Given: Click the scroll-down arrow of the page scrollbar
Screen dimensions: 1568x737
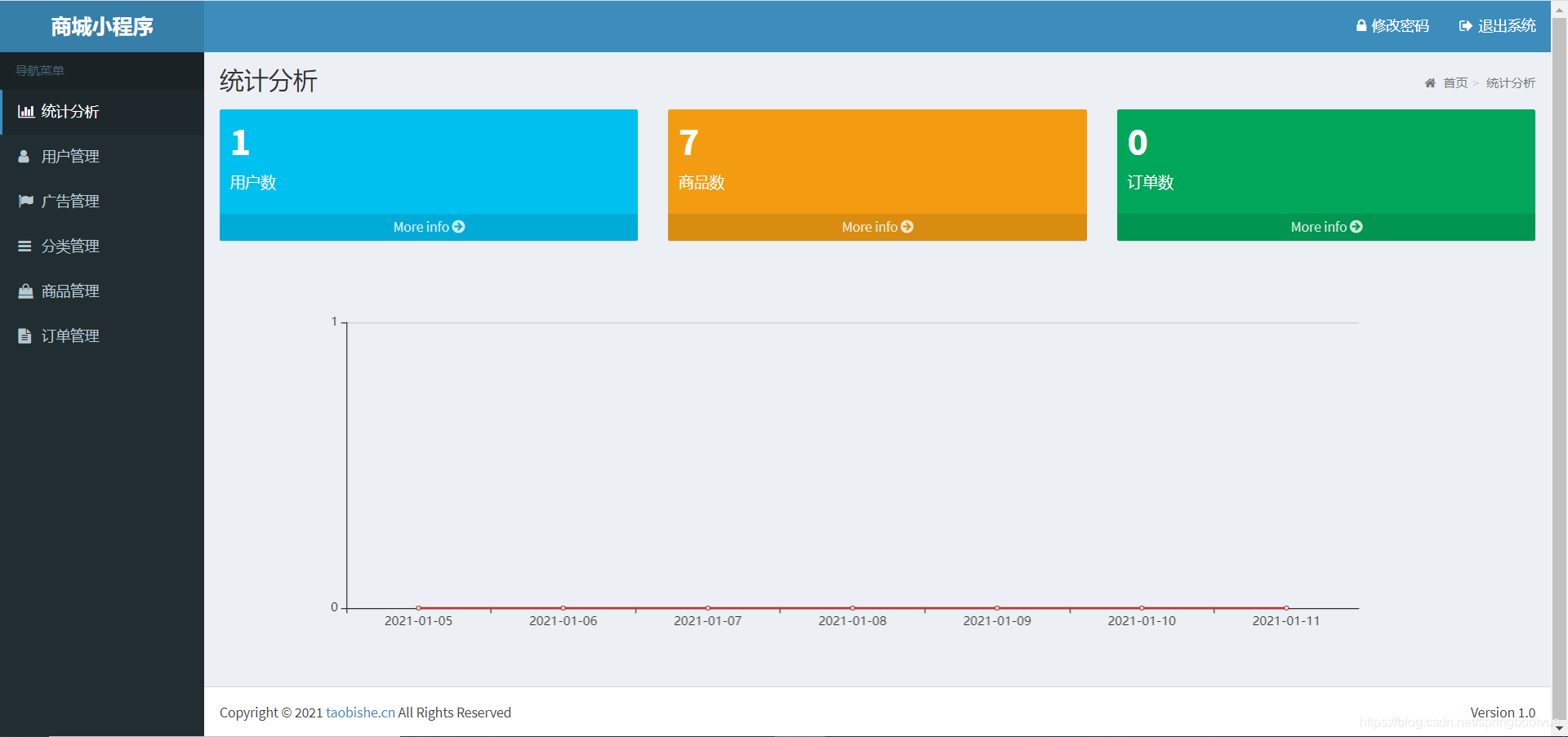Looking at the screenshot, I should [1559, 728].
